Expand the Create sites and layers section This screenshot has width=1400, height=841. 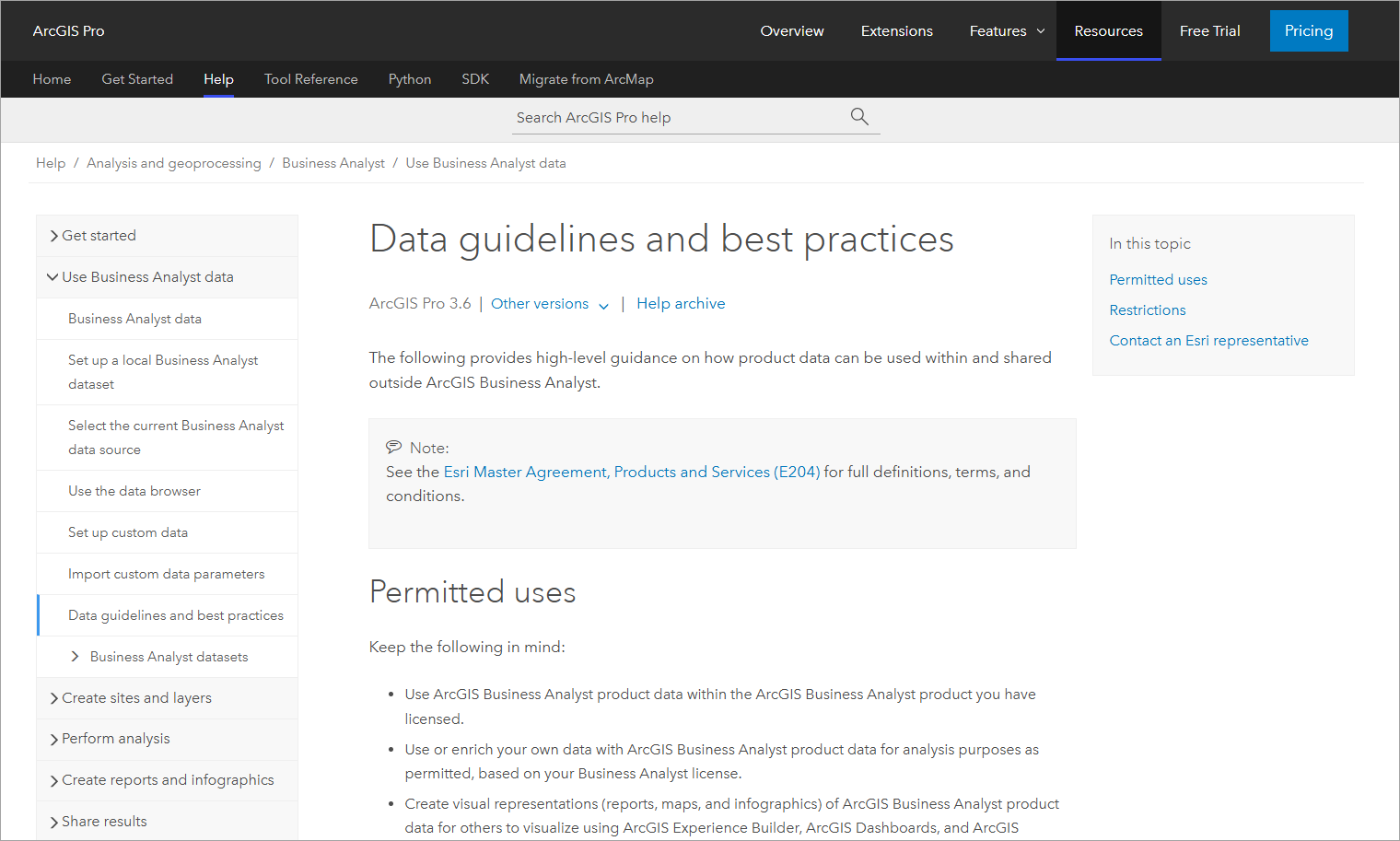[54, 699]
